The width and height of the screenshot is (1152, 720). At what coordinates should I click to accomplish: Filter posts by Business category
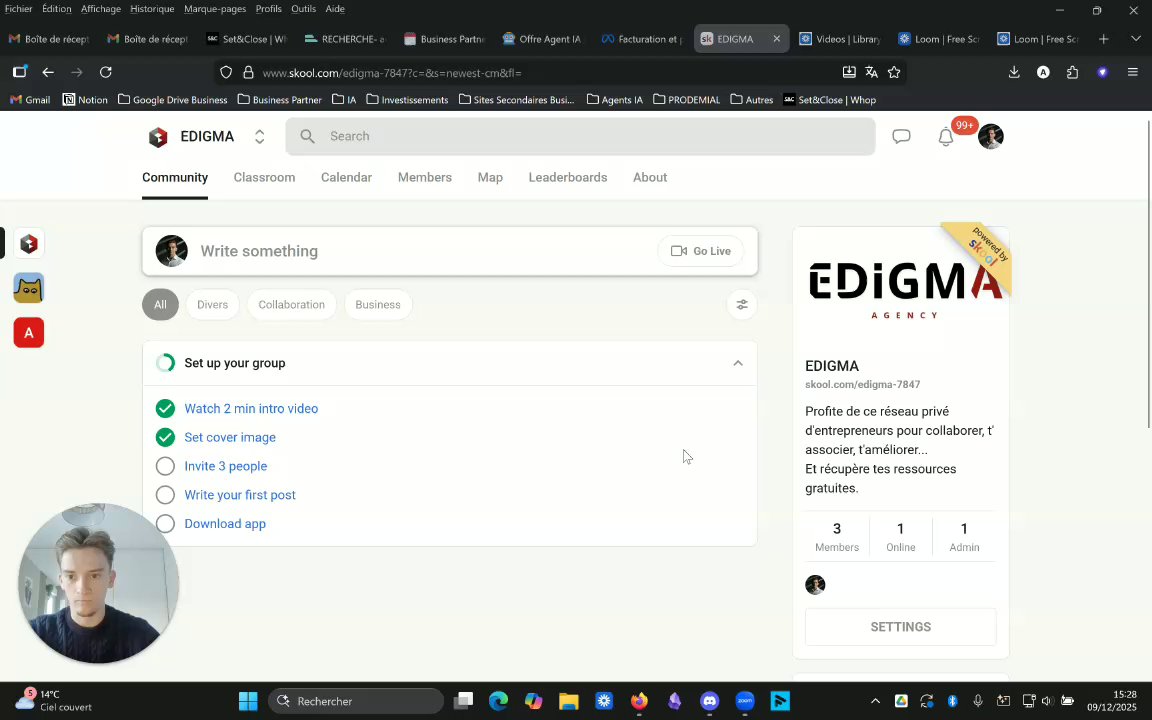tap(378, 305)
